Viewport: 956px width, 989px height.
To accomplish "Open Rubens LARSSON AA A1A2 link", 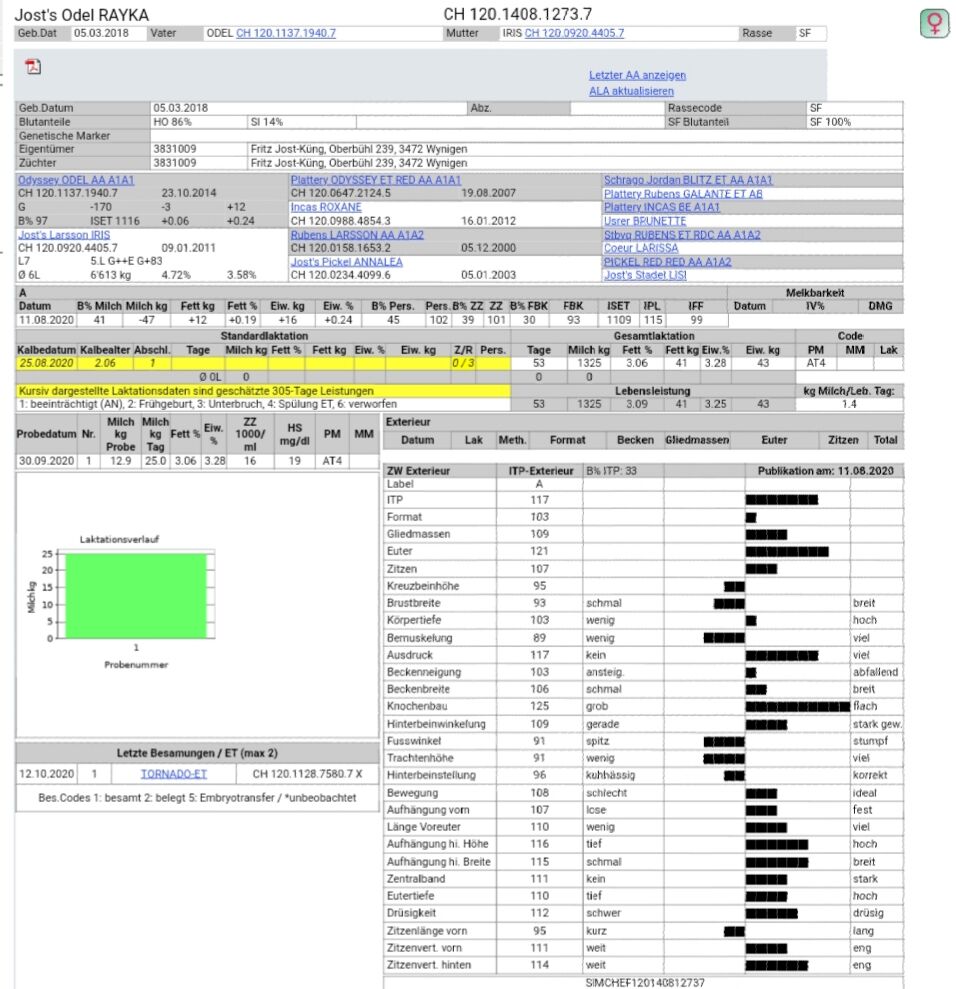I will pyautogui.click(x=357, y=235).
